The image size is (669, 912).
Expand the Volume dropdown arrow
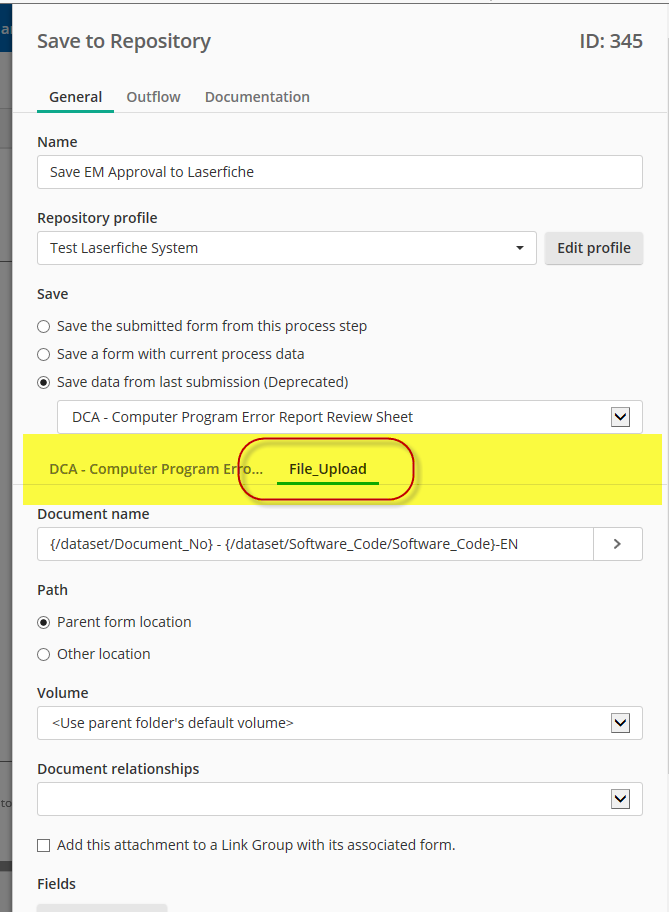point(621,723)
